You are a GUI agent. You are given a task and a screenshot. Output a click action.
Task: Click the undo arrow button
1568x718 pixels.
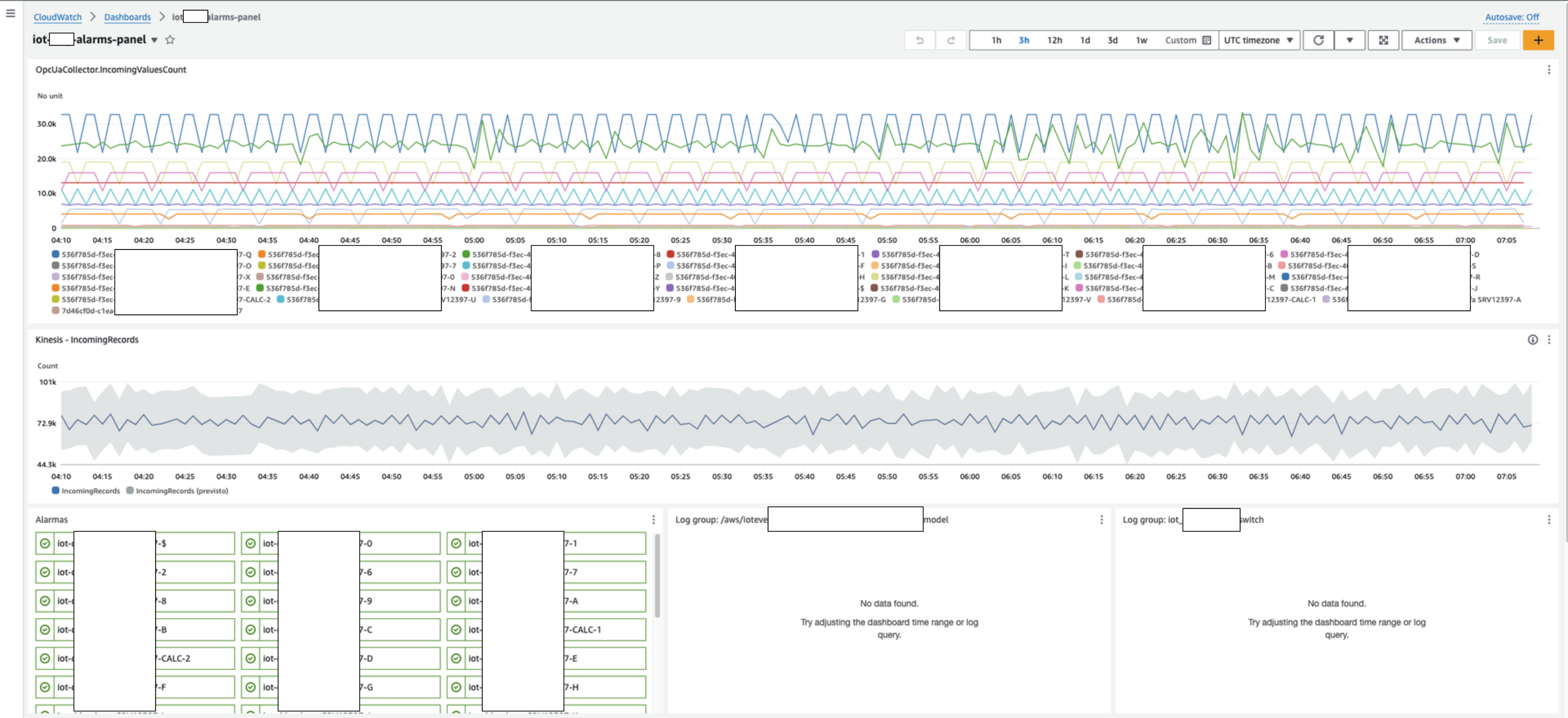pos(920,40)
